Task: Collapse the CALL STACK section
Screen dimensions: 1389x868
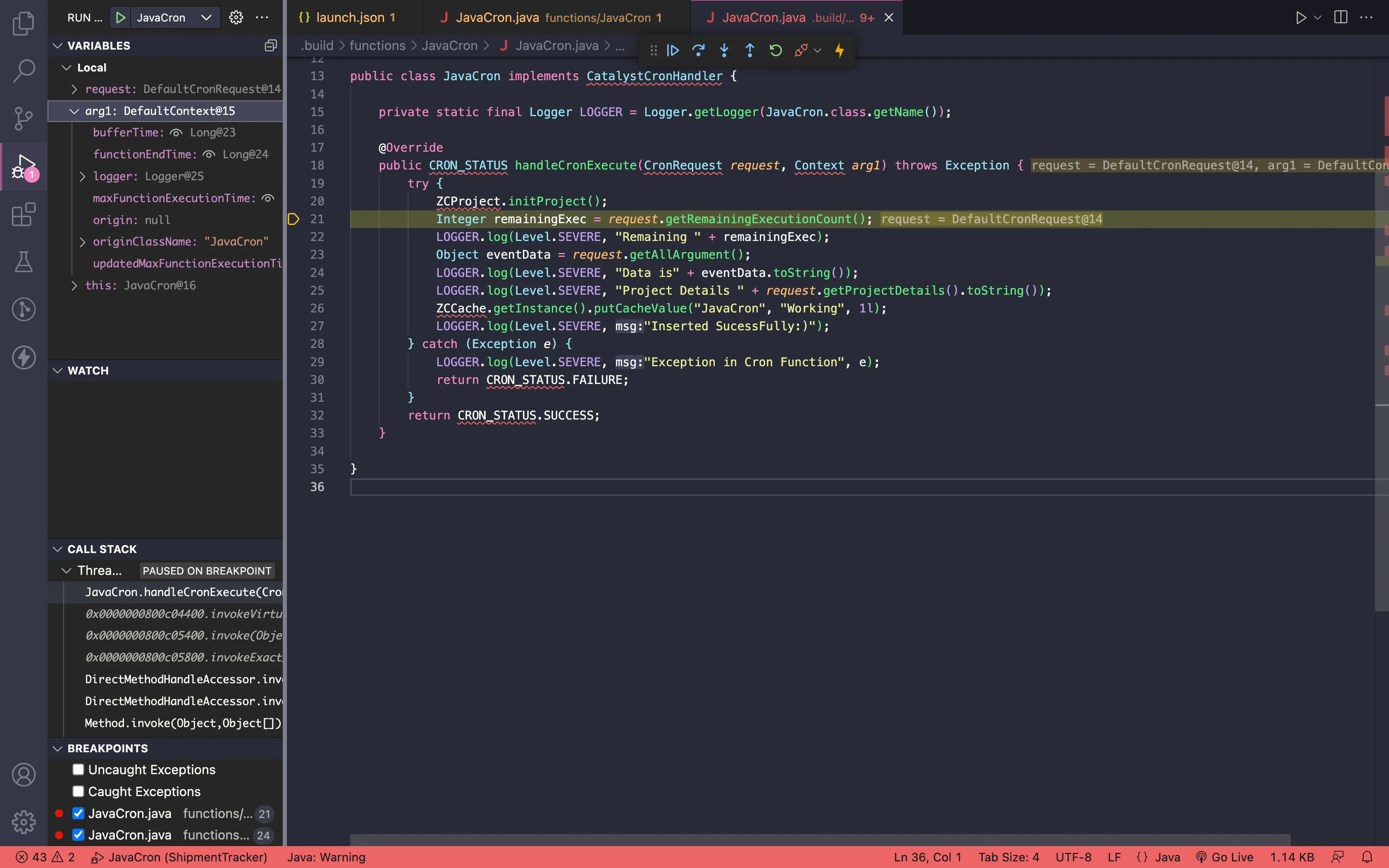Action: 57,549
